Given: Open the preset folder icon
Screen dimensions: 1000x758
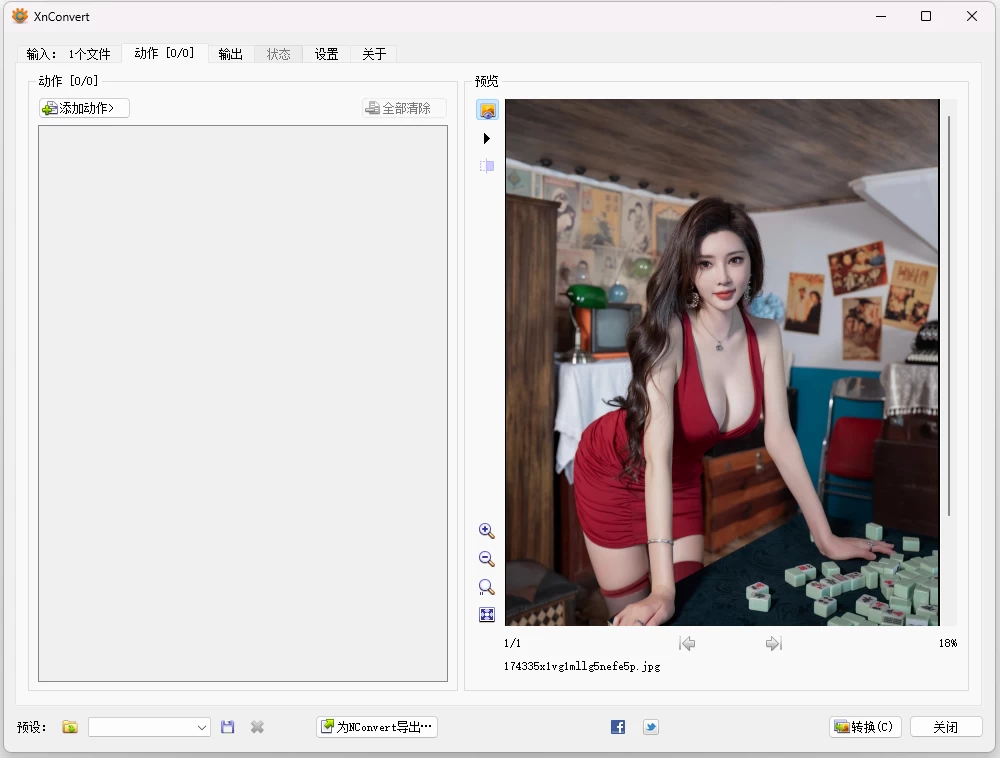Looking at the screenshot, I should (70, 727).
